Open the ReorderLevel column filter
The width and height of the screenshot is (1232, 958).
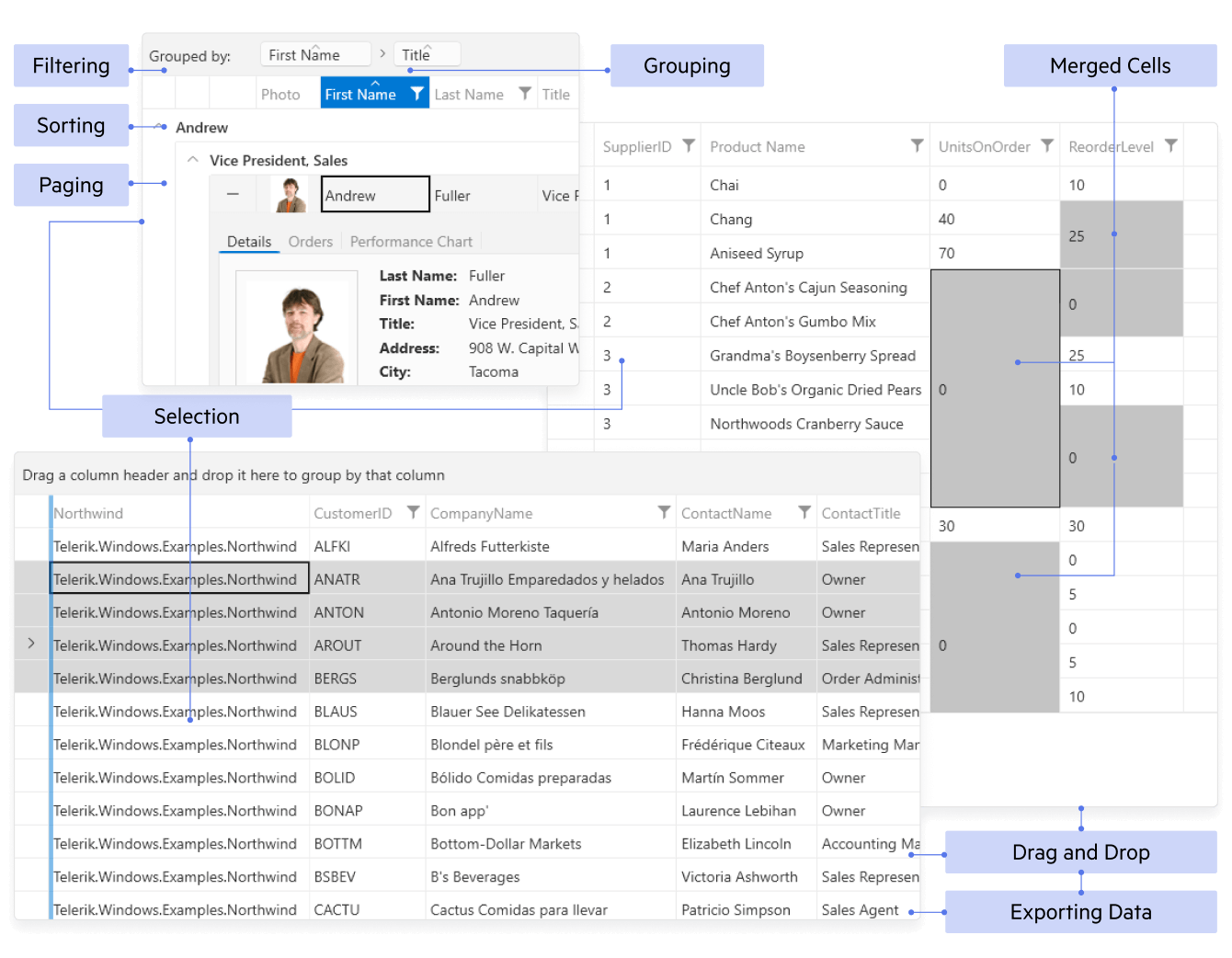pos(1170,146)
